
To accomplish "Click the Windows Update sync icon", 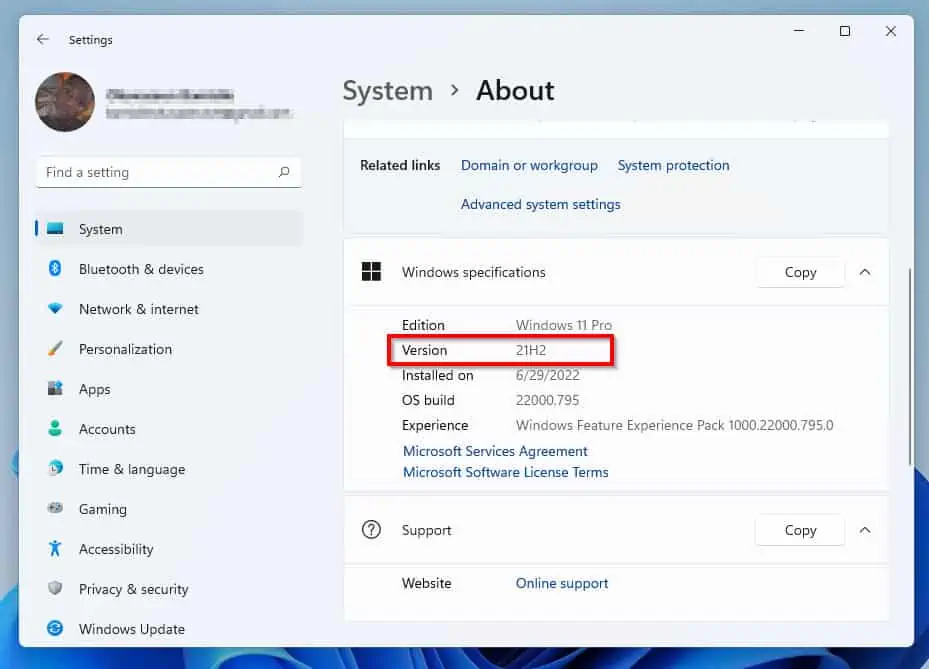I will coord(55,628).
